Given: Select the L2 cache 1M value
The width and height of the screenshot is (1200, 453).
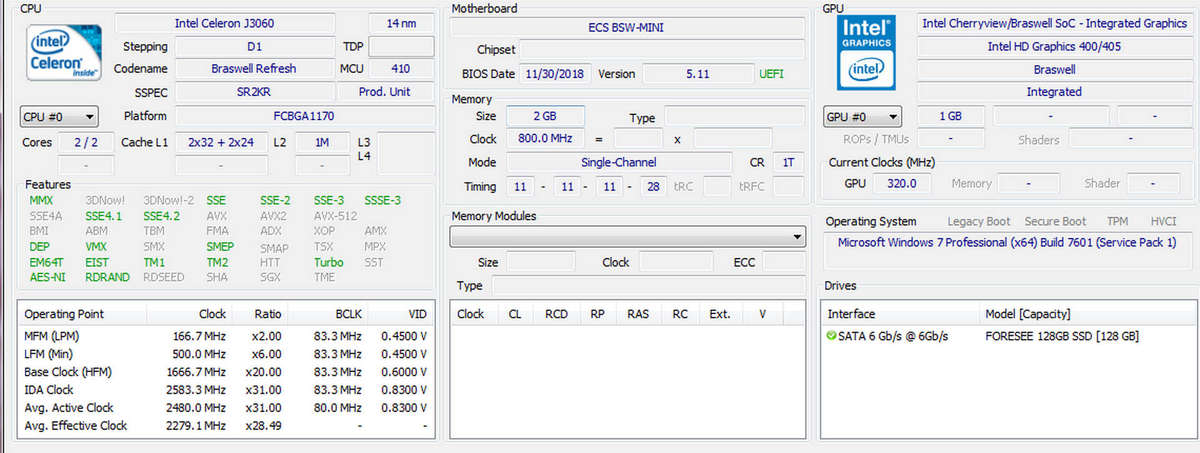Looking at the screenshot, I should 322,143.
